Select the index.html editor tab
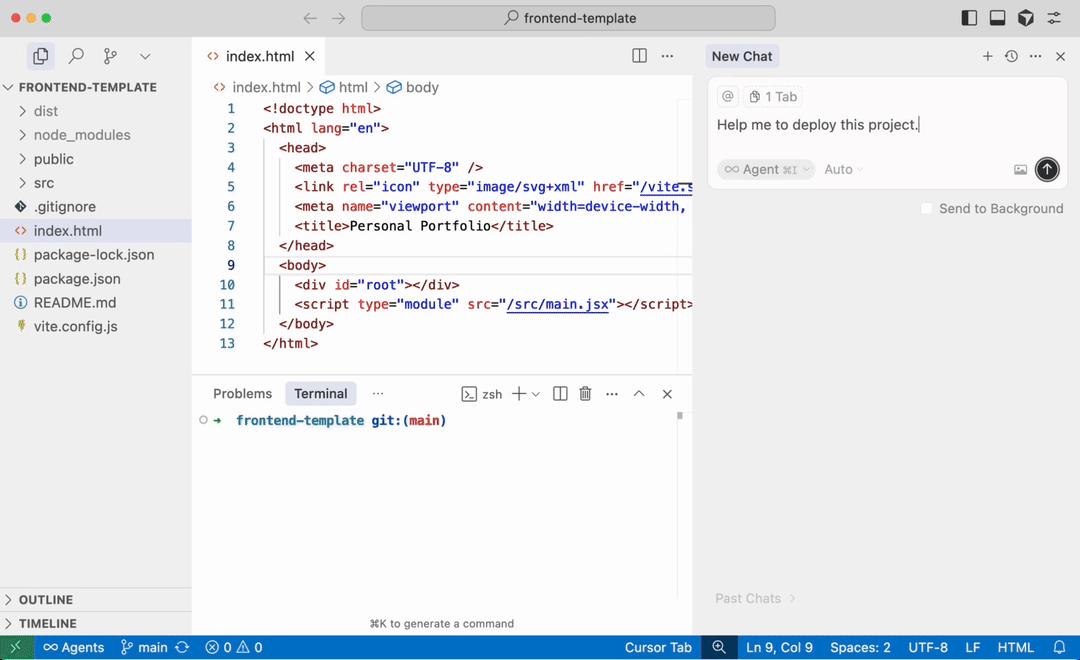 259,57
